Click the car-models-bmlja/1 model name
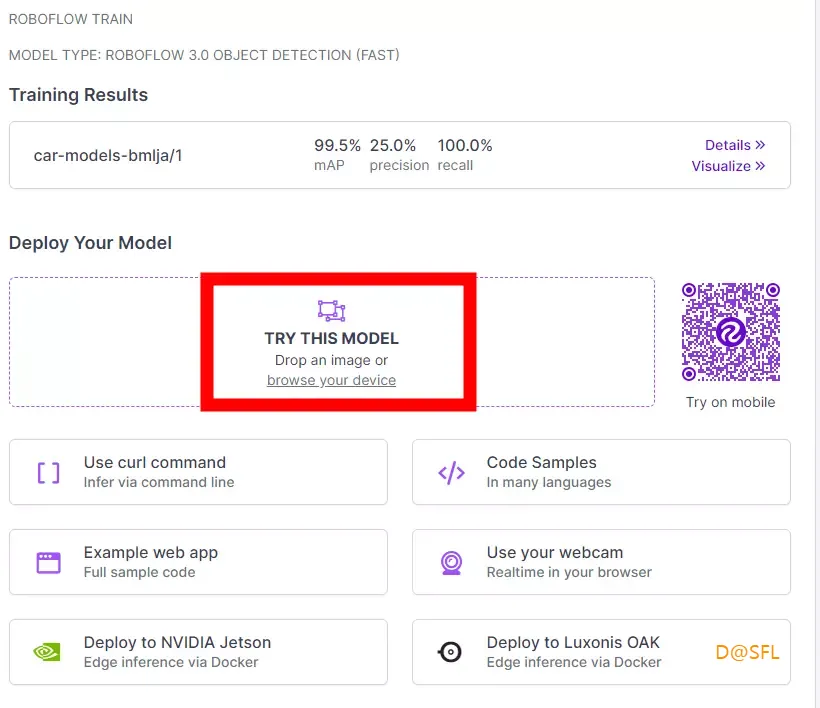The width and height of the screenshot is (820, 708). (x=108, y=155)
